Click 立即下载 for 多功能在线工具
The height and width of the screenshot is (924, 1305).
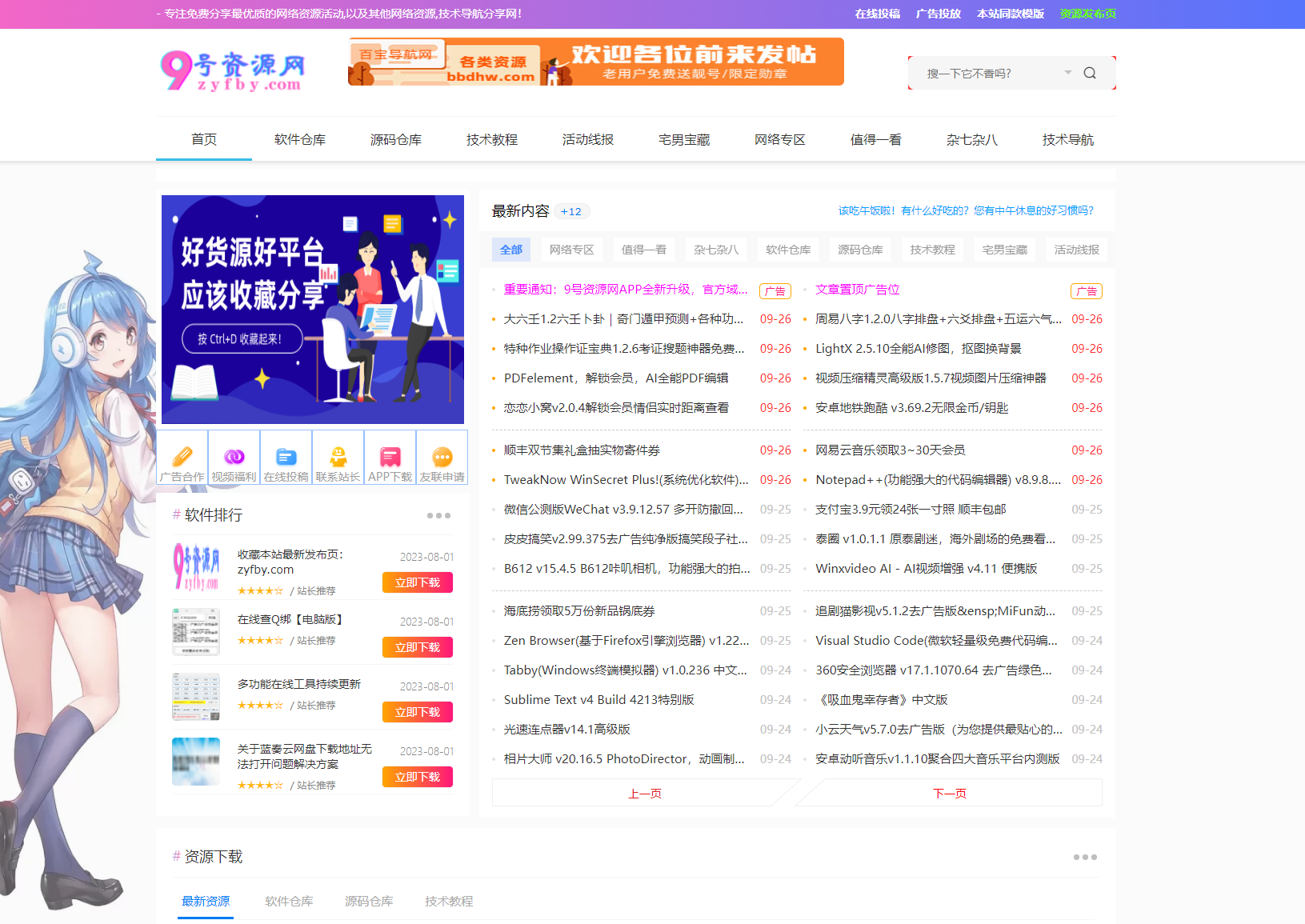coord(418,712)
